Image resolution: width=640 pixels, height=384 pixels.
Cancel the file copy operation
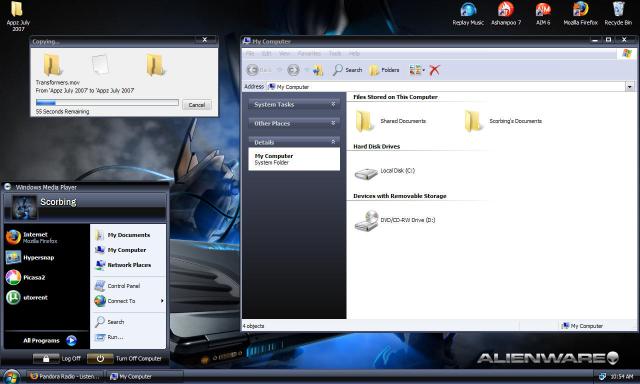click(x=197, y=105)
